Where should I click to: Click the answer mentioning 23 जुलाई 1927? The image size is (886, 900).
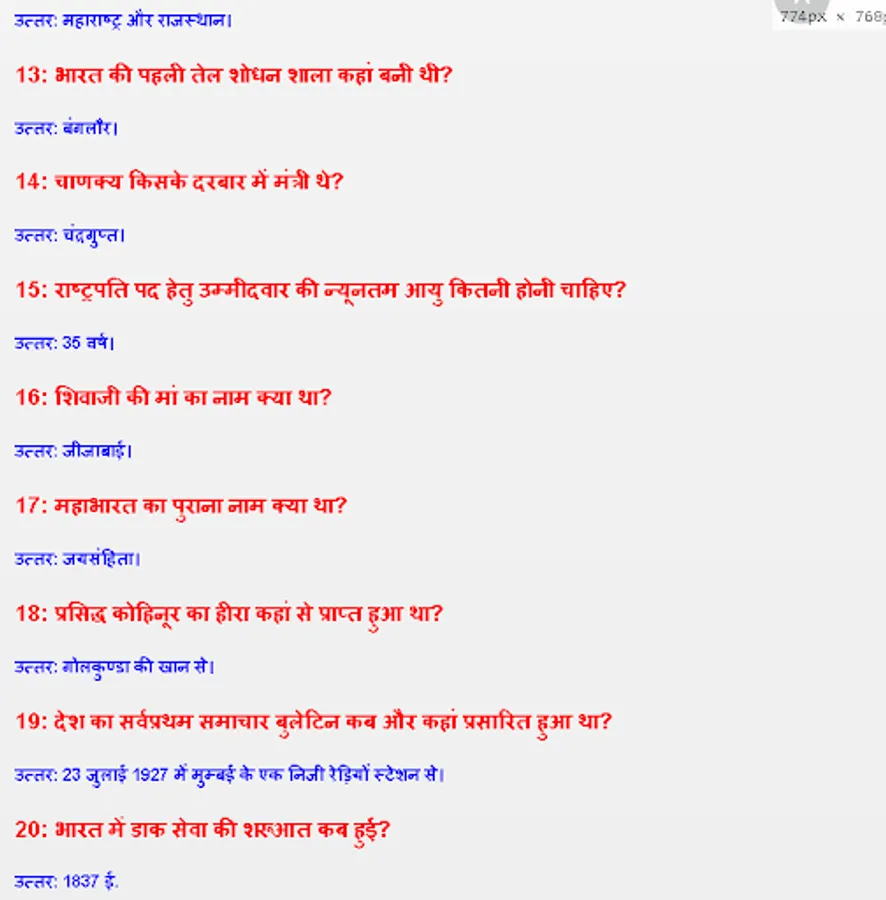click(x=230, y=775)
